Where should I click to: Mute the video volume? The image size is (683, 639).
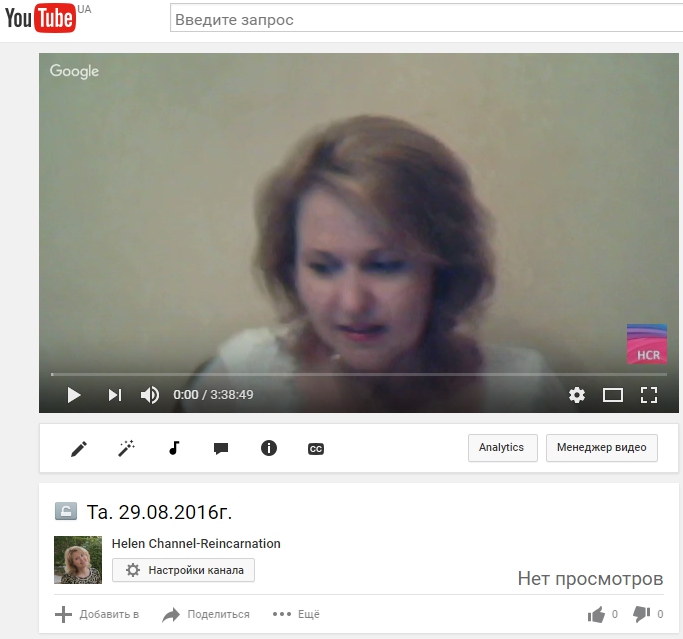pyautogui.click(x=150, y=395)
